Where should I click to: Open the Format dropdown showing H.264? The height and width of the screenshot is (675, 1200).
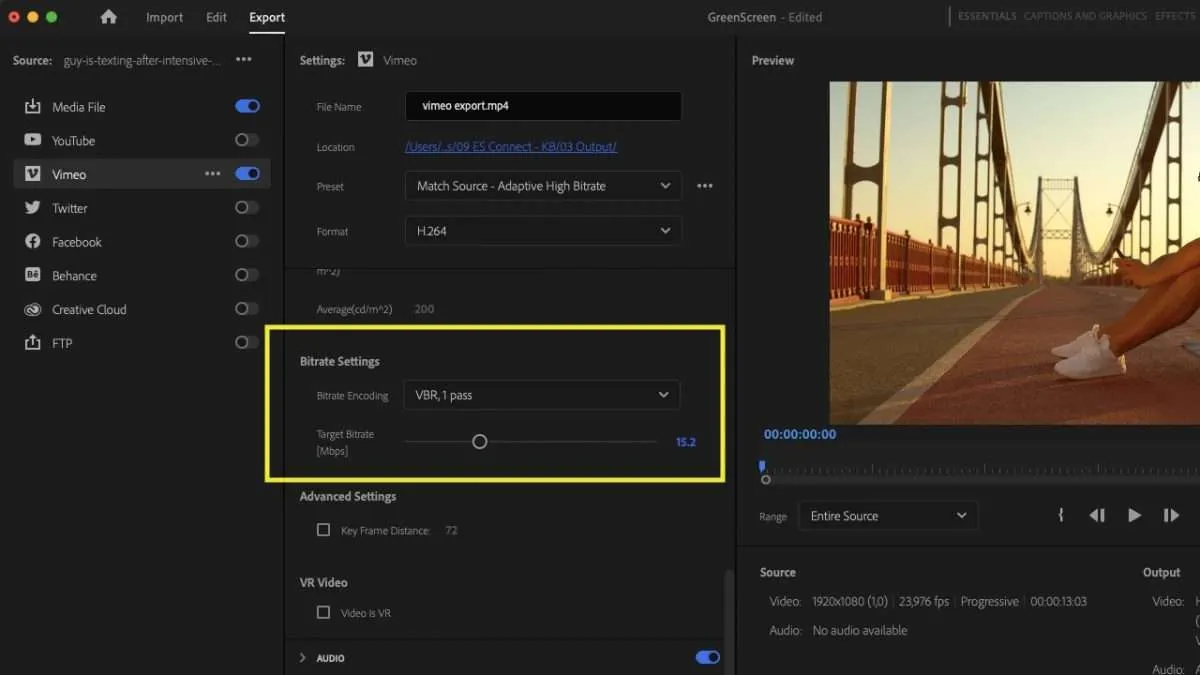coord(543,230)
